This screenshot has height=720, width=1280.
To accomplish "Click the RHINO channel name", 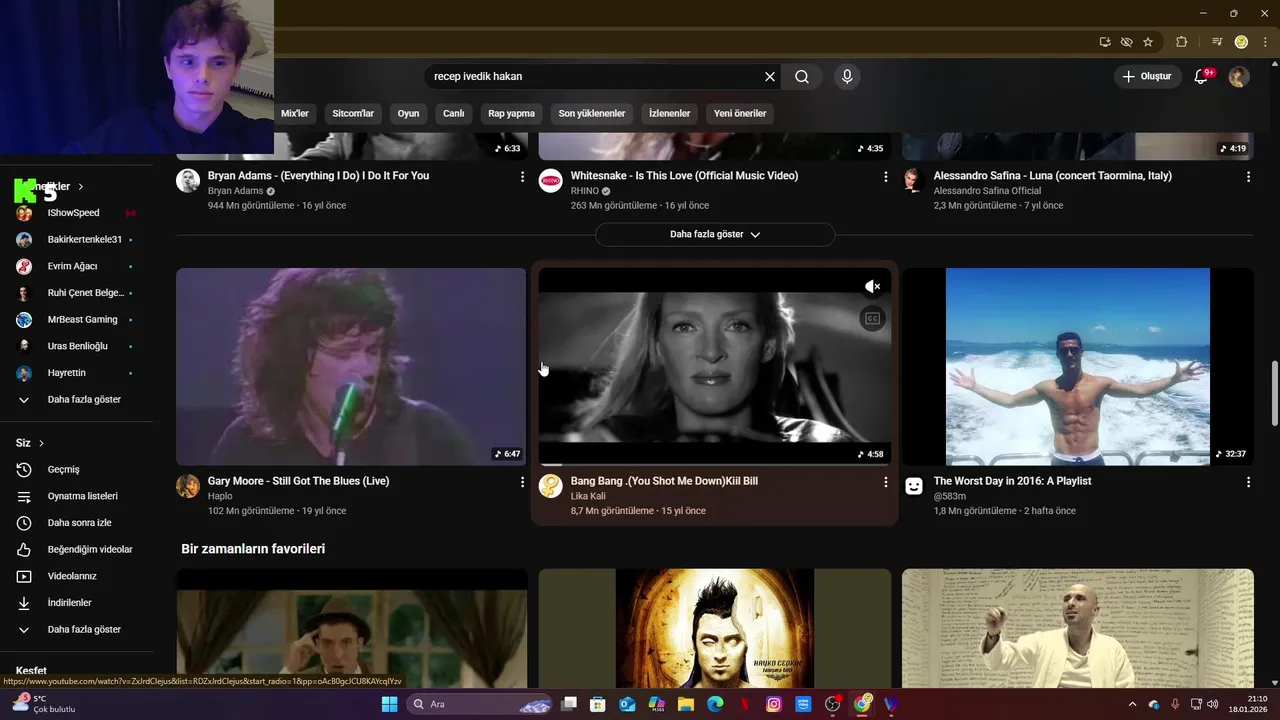I will point(585,191).
